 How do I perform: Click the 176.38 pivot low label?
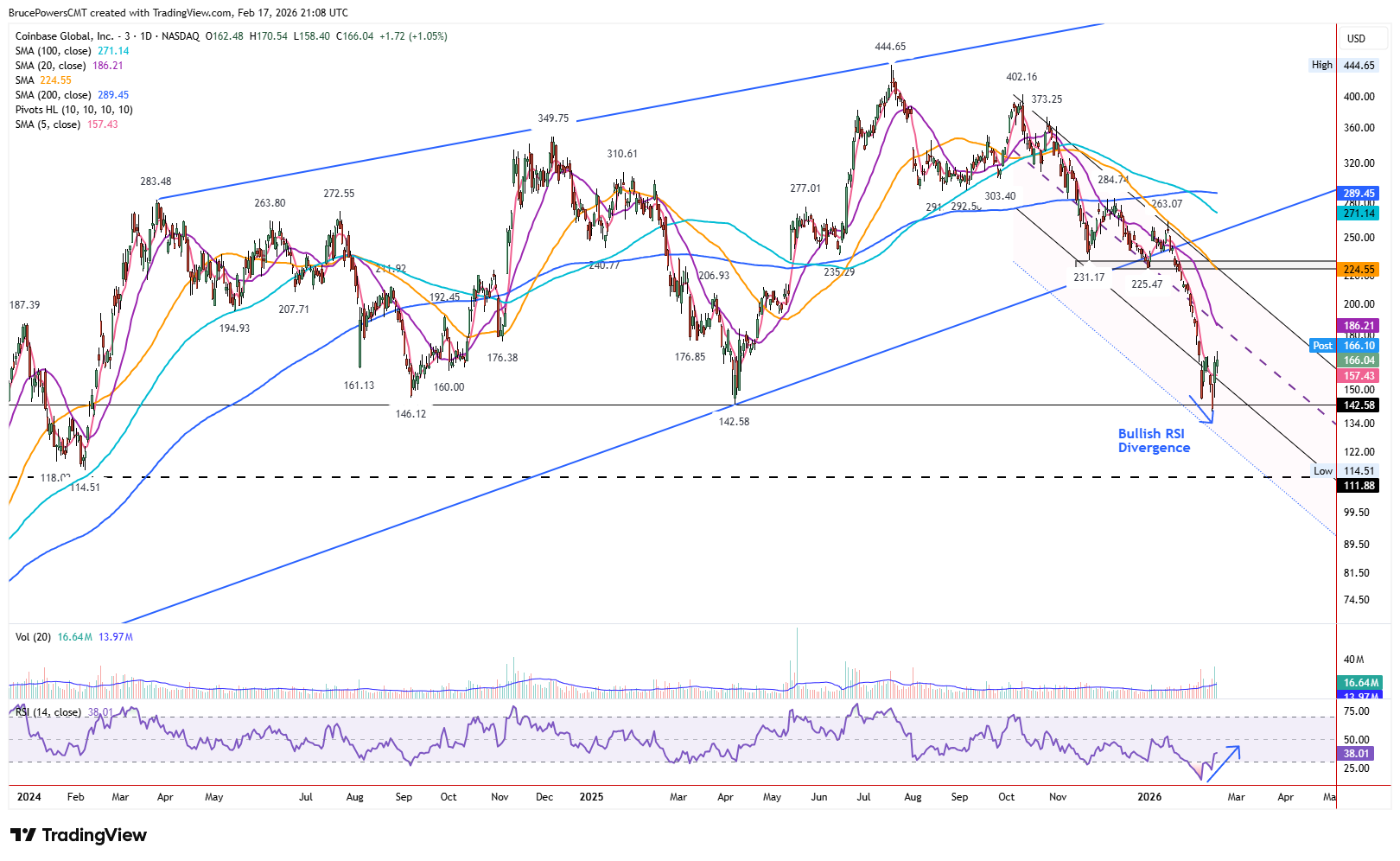pyautogui.click(x=502, y=358)
